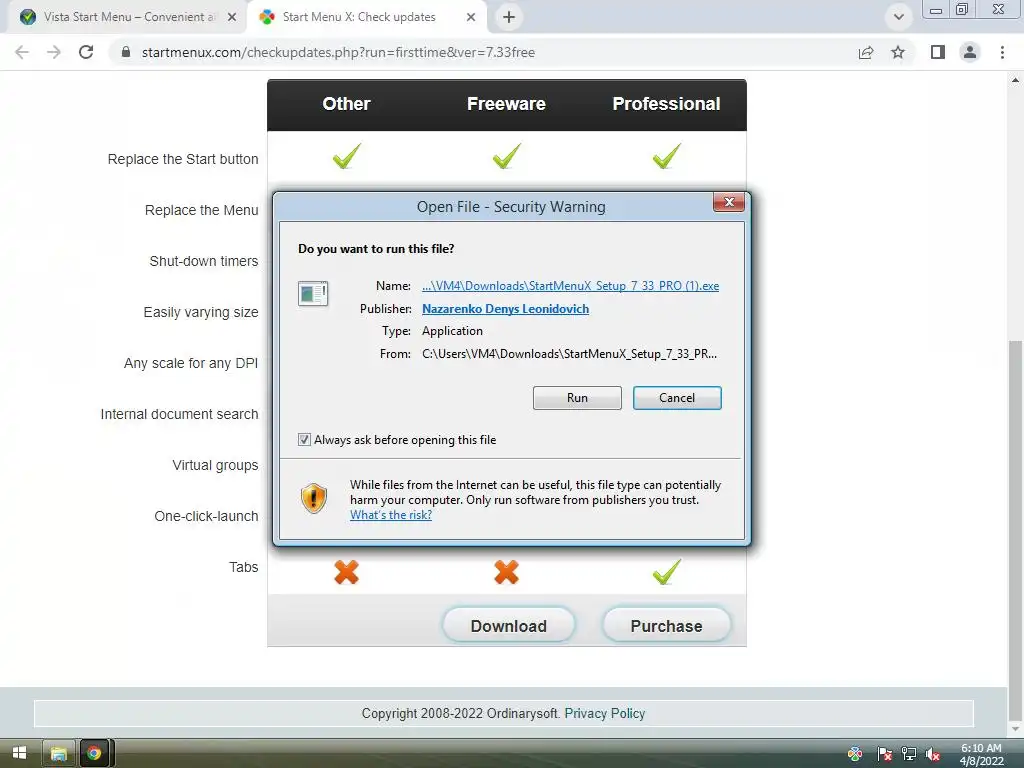
Task: Click the security shield warning icon
Action: pos(313,498)
